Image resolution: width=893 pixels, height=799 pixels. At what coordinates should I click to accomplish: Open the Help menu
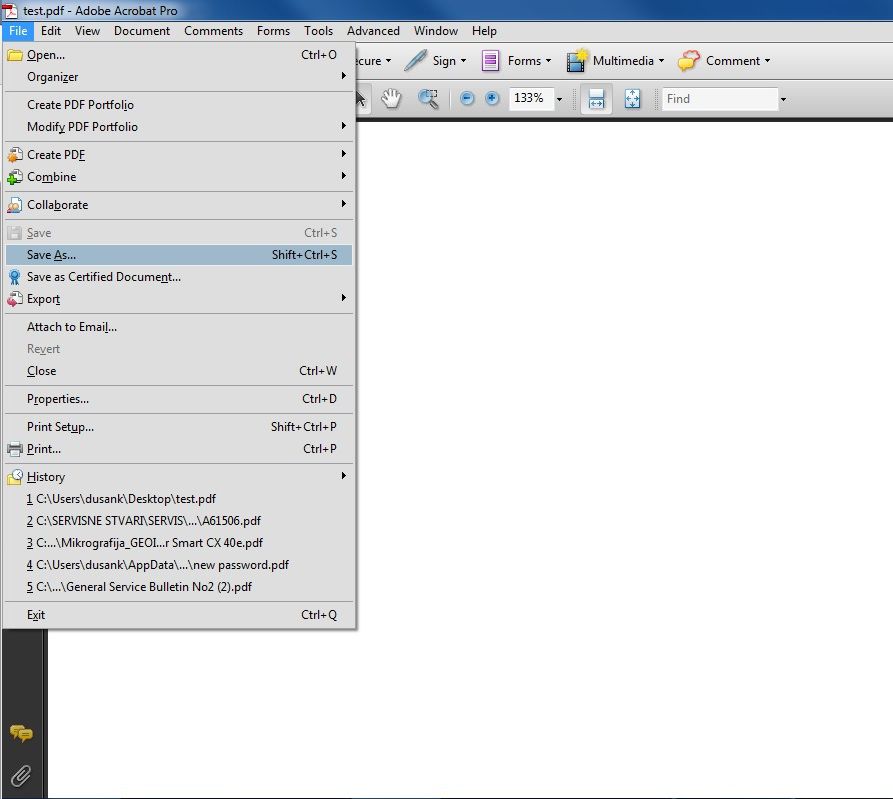click(x=484, y=31)
